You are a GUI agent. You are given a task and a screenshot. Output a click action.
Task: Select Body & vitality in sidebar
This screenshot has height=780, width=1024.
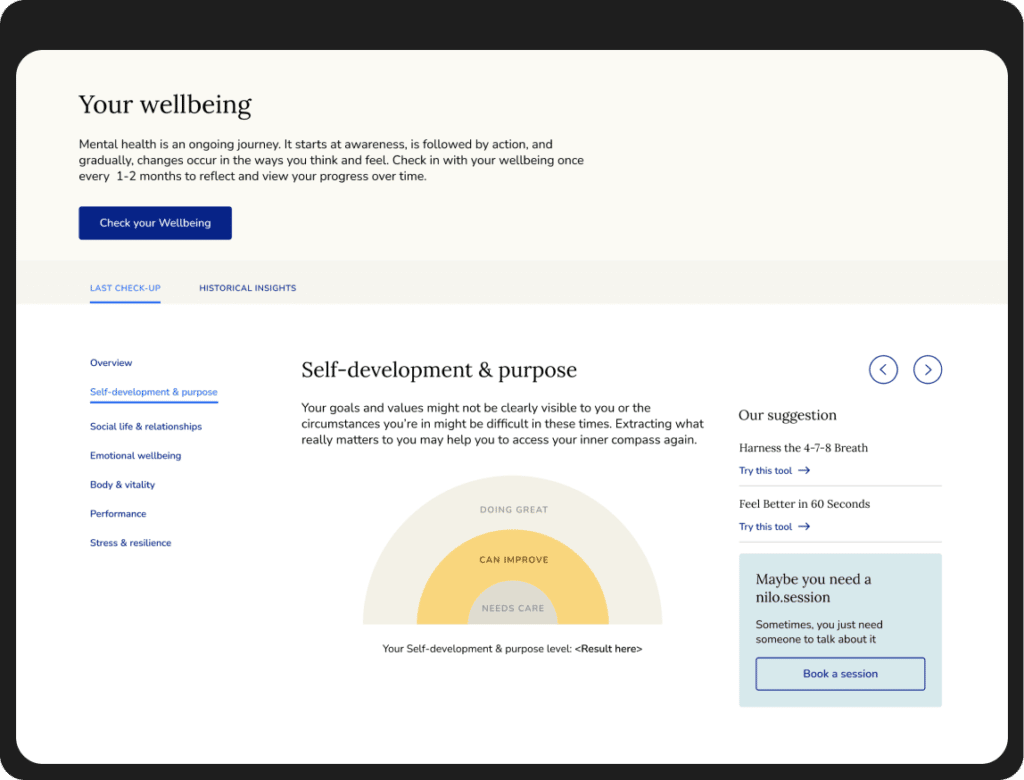point(123,485)
